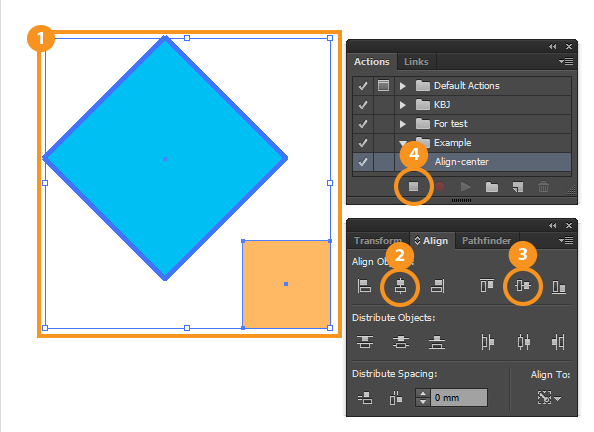The width and height of the screenshot is (594, 432).
Task: Switch to the Transform tab
Action: click(x=378, y=241)
